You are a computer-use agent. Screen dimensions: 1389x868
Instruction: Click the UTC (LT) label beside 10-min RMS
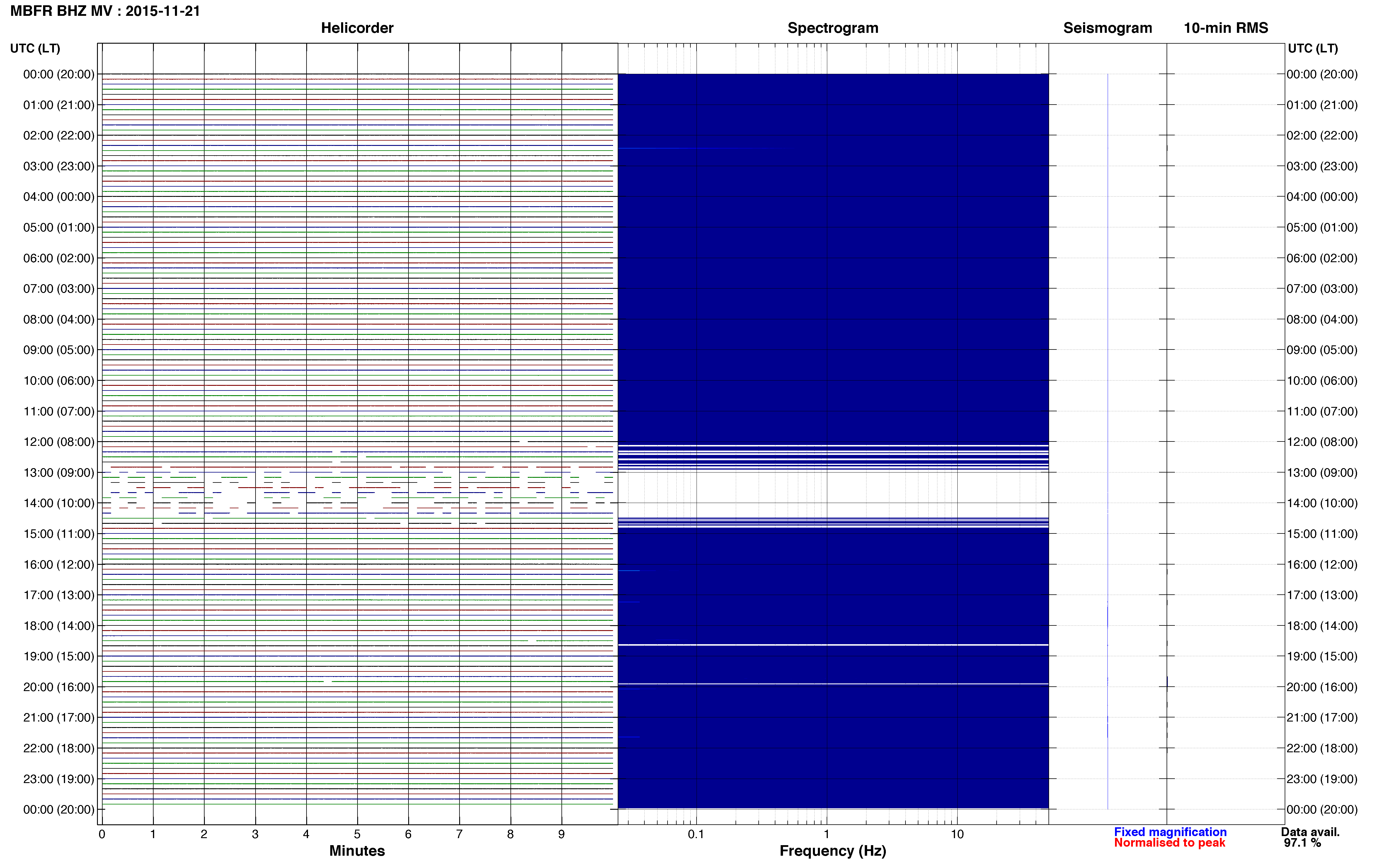[x=1313, y=48]
